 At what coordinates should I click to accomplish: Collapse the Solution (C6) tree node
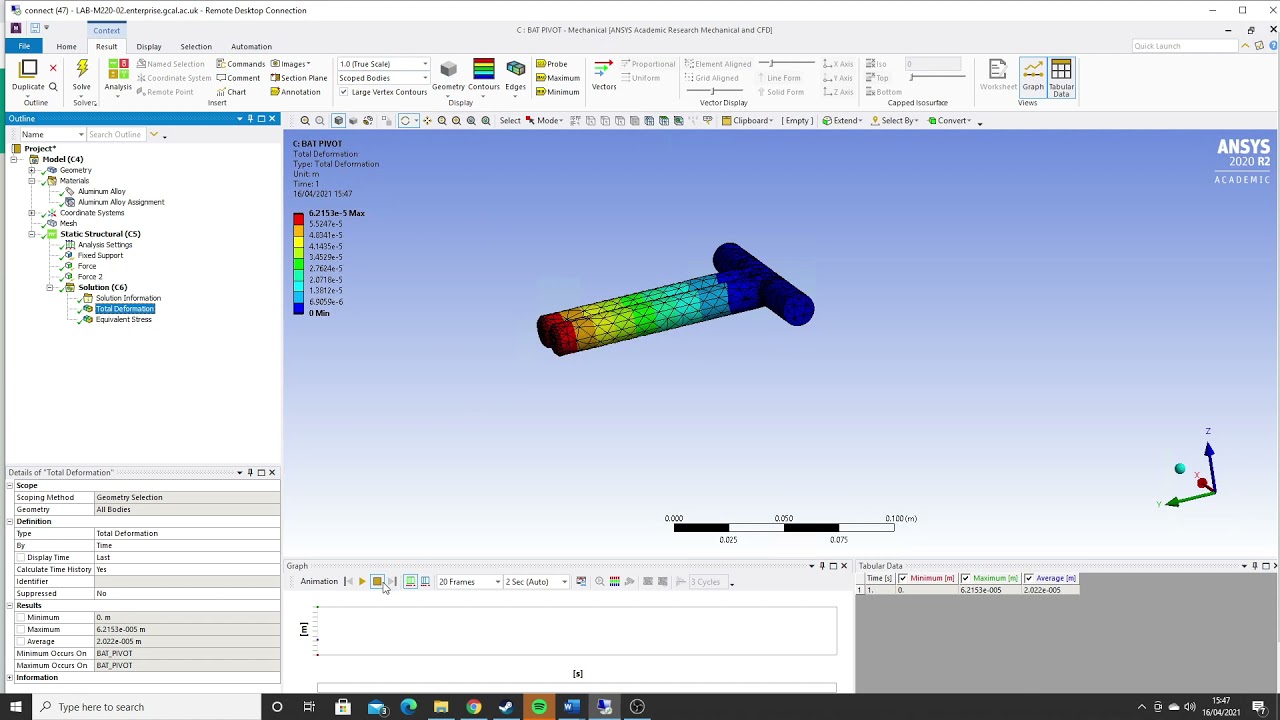49,287
